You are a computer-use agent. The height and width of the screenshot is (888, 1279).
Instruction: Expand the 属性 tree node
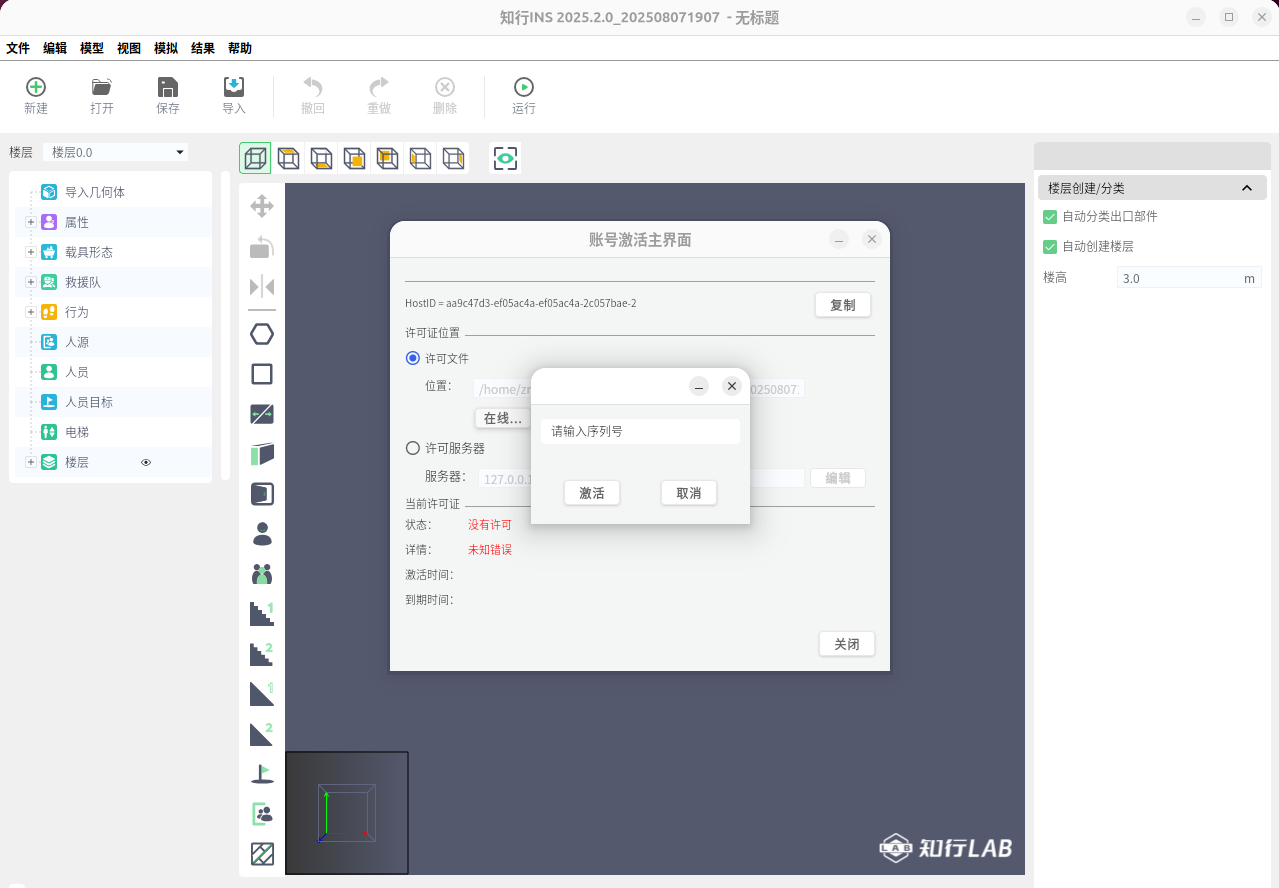click(x=30, y=222)
